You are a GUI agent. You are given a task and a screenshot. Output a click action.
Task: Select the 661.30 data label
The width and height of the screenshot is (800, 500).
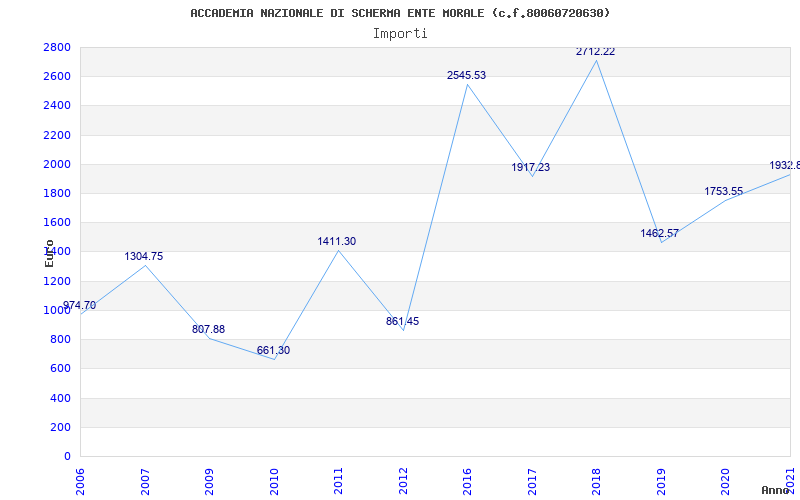(273, 351)
